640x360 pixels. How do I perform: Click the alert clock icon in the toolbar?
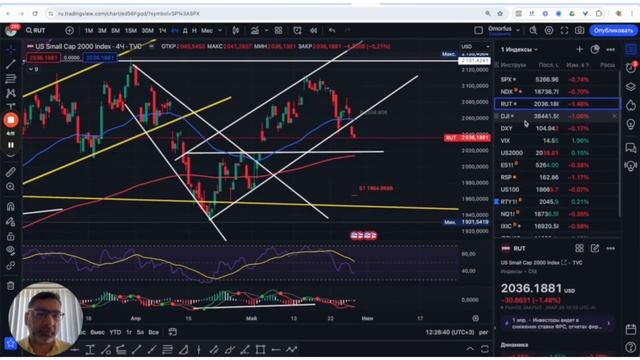click(297, 30)
